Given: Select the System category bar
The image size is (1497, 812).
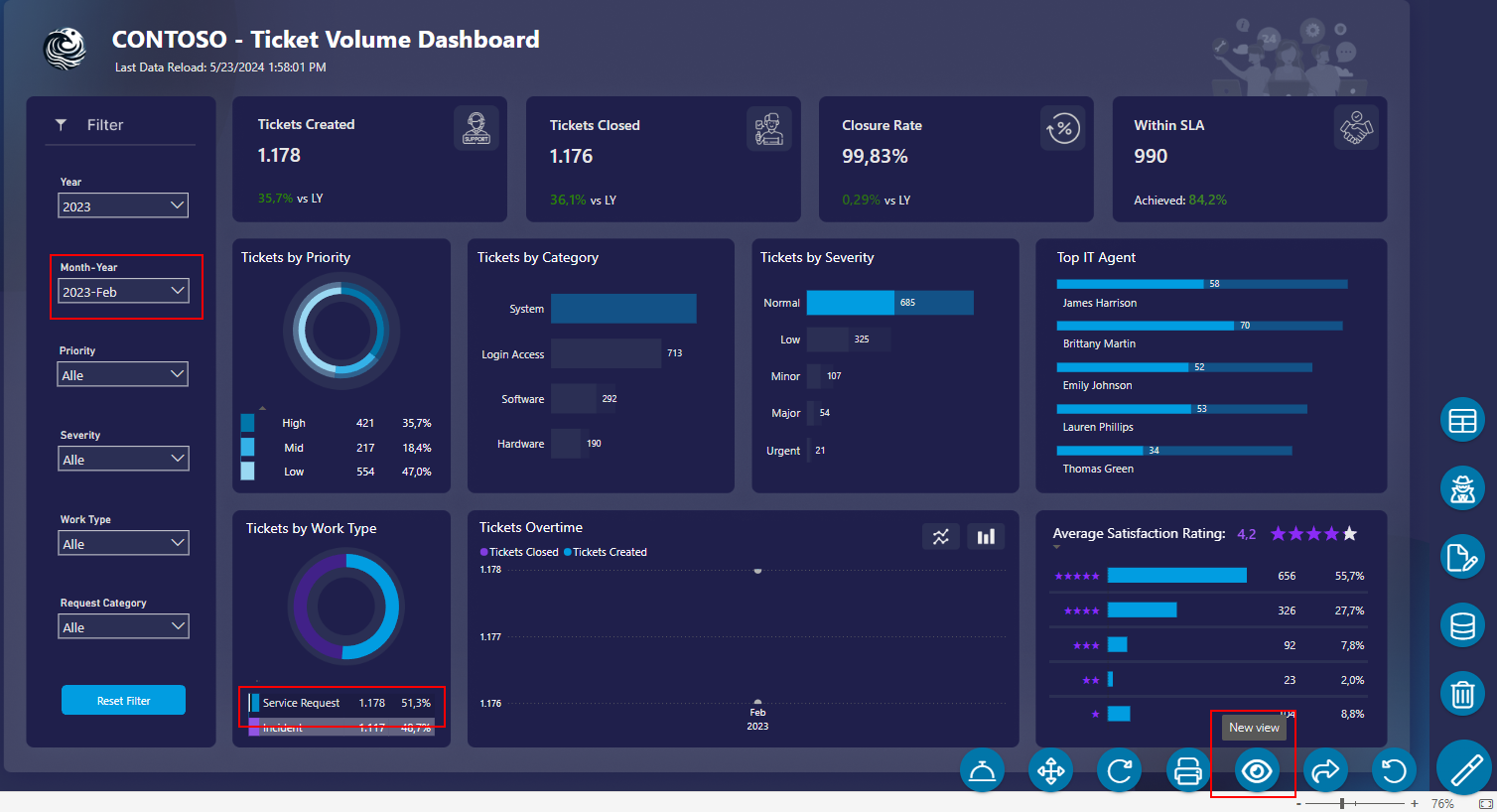Looking at the screenshot, I should coord(623,309).
